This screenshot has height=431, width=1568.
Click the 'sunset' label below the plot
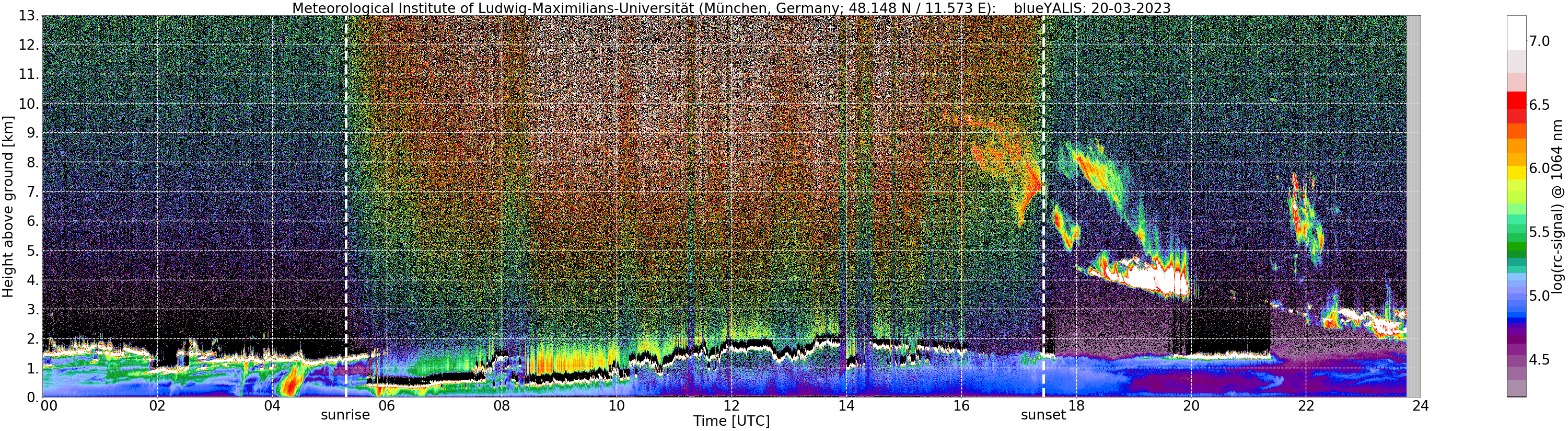pyautogui.click(x=1043, y=415)
